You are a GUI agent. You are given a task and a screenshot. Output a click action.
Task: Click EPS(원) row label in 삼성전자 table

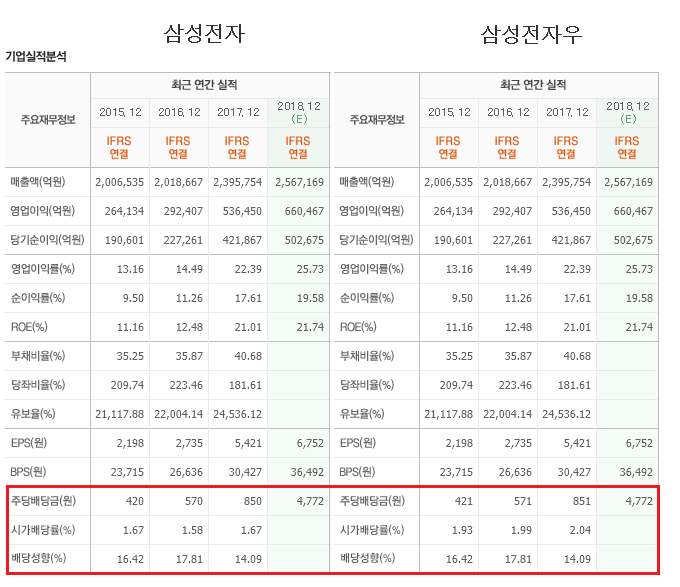29,443
